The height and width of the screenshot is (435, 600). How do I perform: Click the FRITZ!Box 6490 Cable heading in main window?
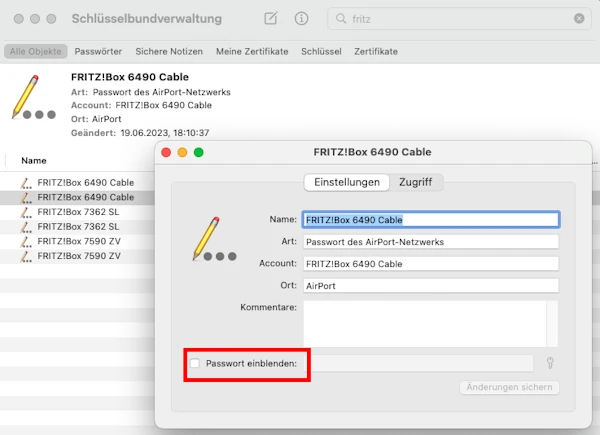pyautogui.click(x=130, y=77)
